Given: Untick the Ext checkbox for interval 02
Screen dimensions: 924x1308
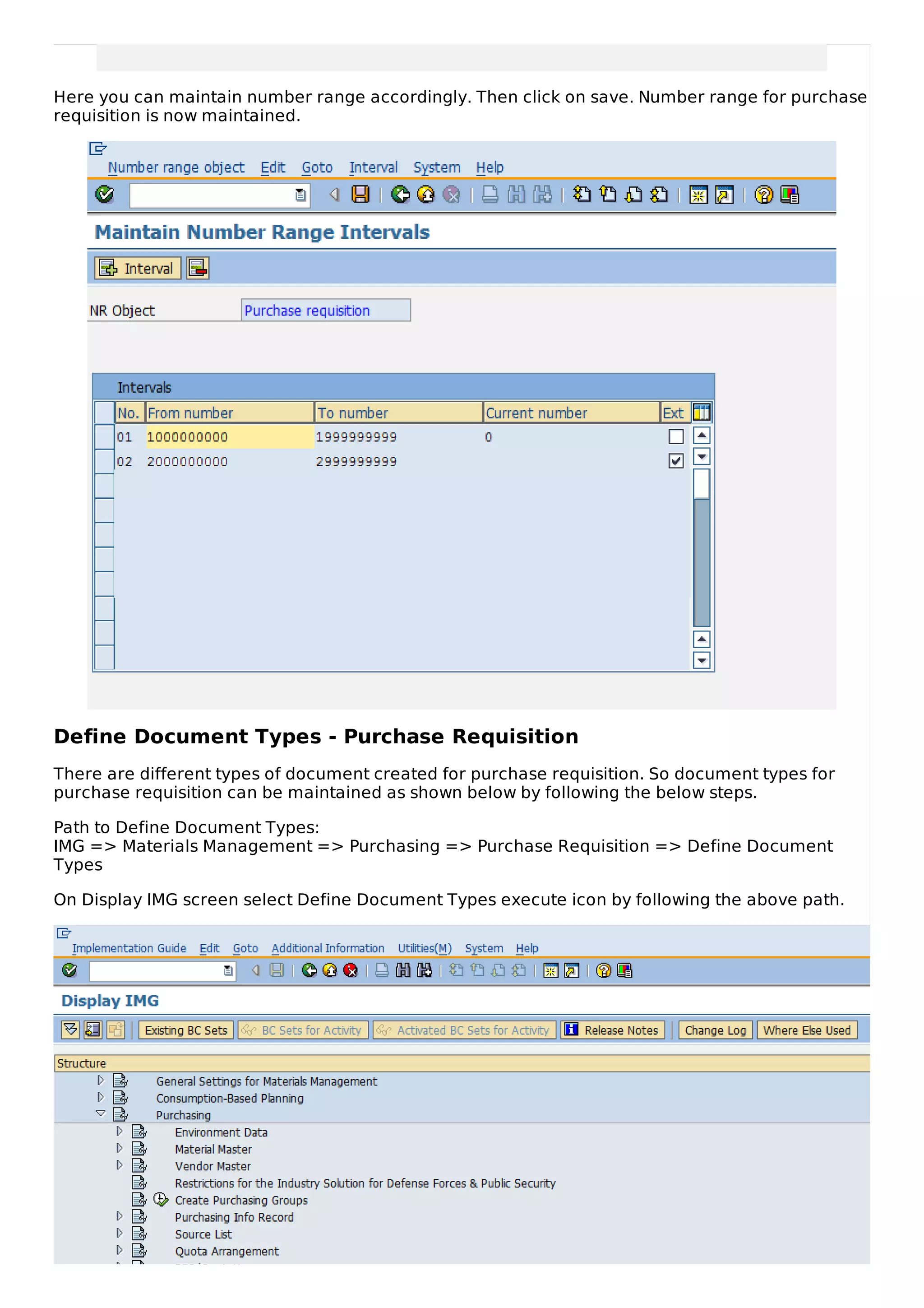Looking at the screenshot, I should 676,461.
